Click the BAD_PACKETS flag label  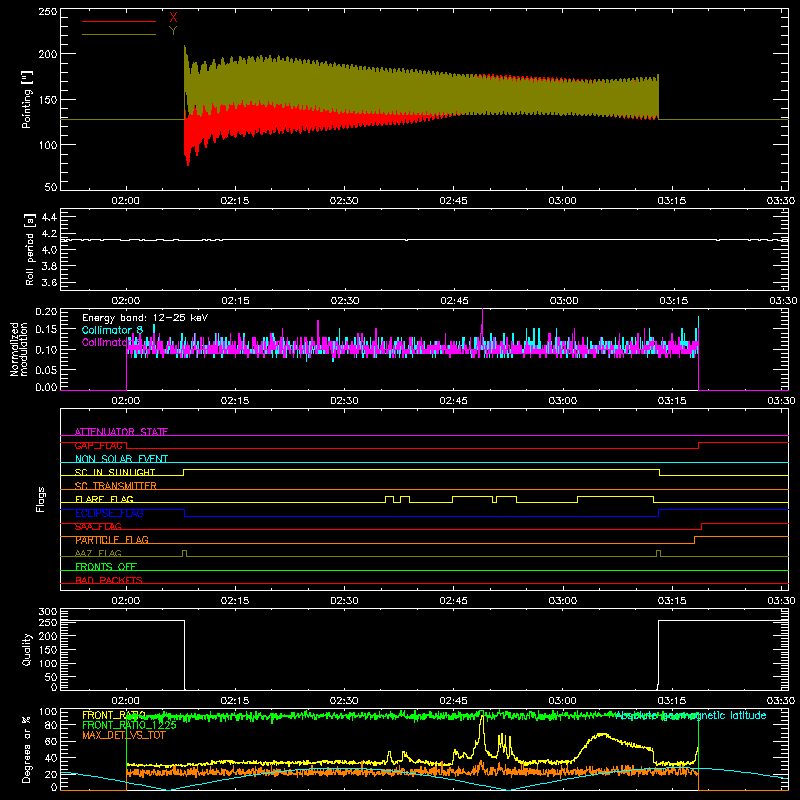pos(109,580)
